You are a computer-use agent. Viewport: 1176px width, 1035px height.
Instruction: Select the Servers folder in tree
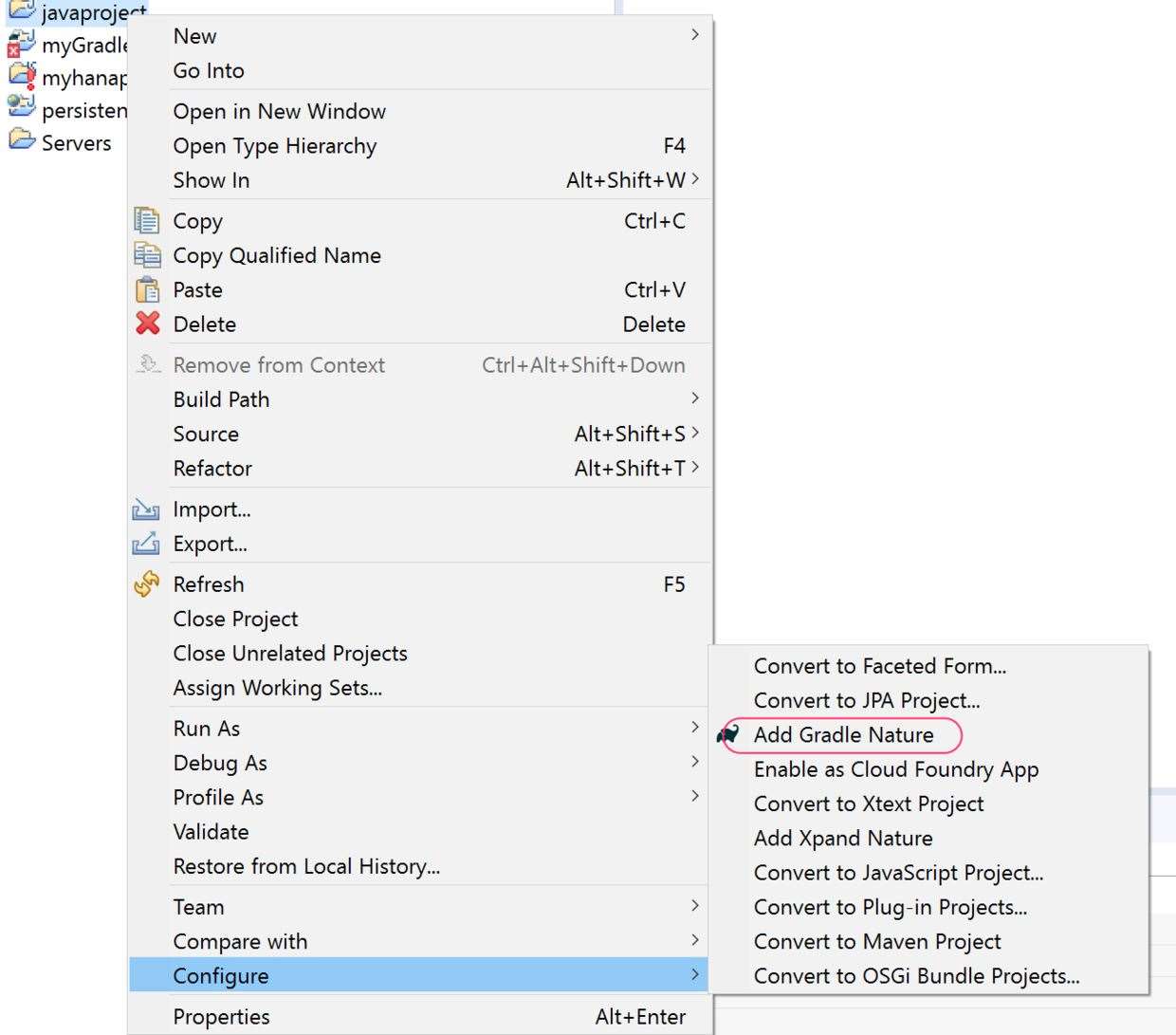tap(76, 143)
